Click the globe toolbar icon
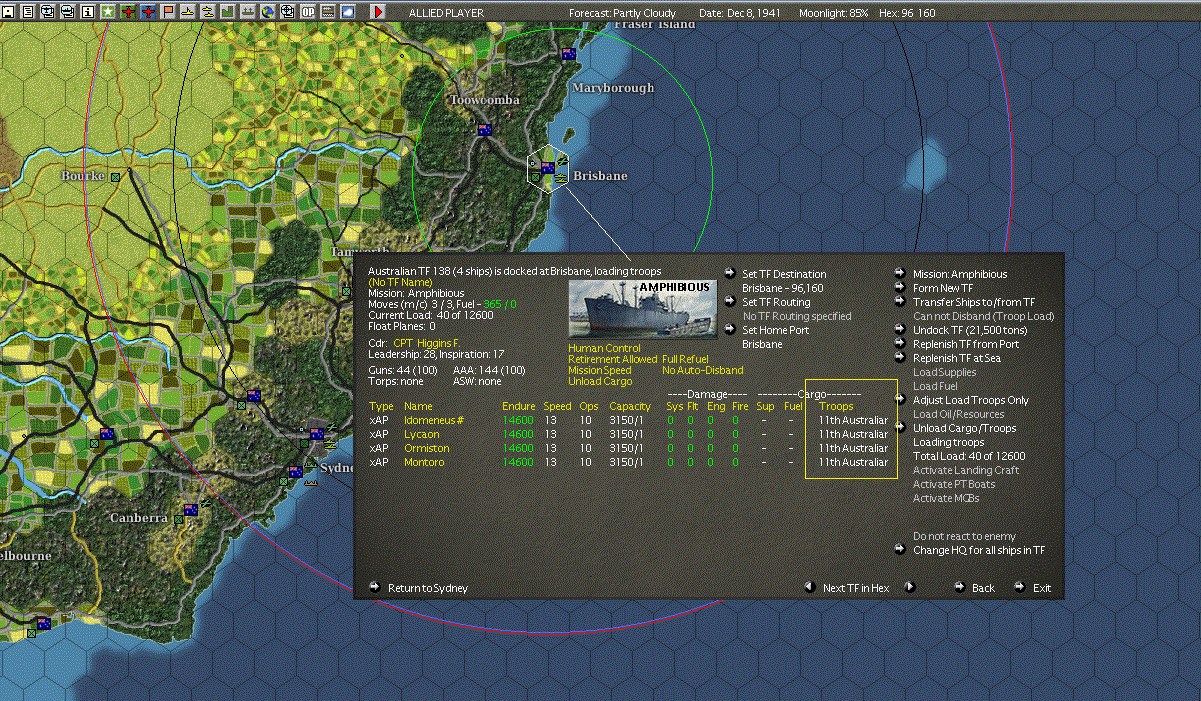1201x701 pixels. click(x=268, y=12)
